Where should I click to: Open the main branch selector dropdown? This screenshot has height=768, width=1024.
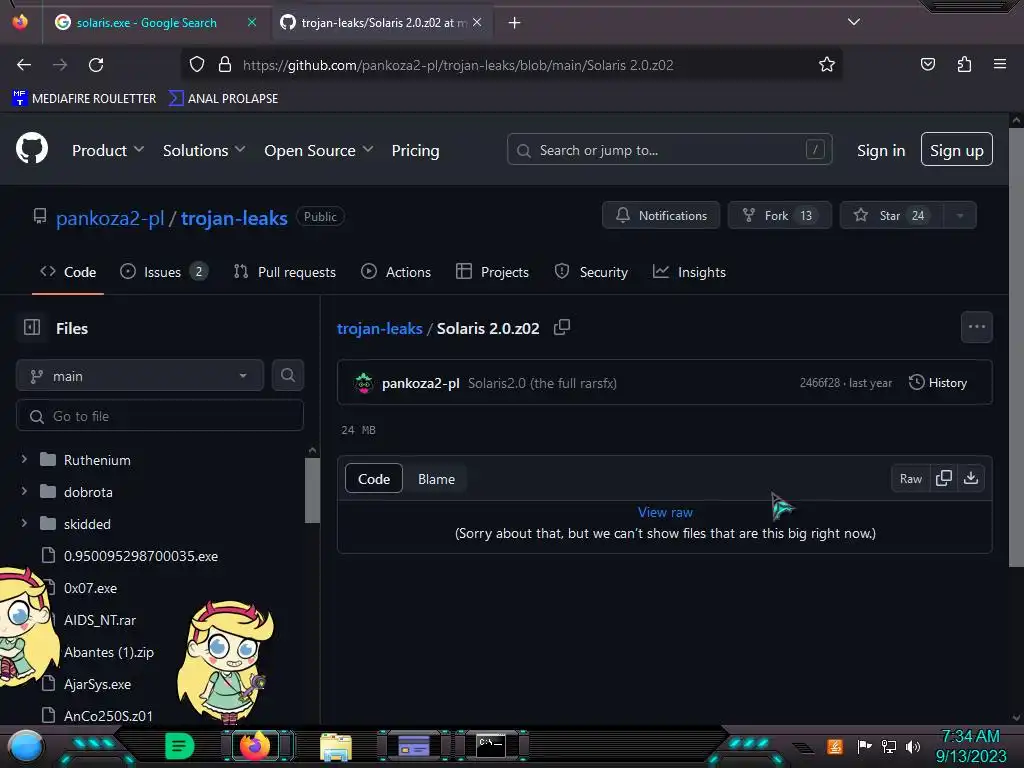tap(140, 376)
